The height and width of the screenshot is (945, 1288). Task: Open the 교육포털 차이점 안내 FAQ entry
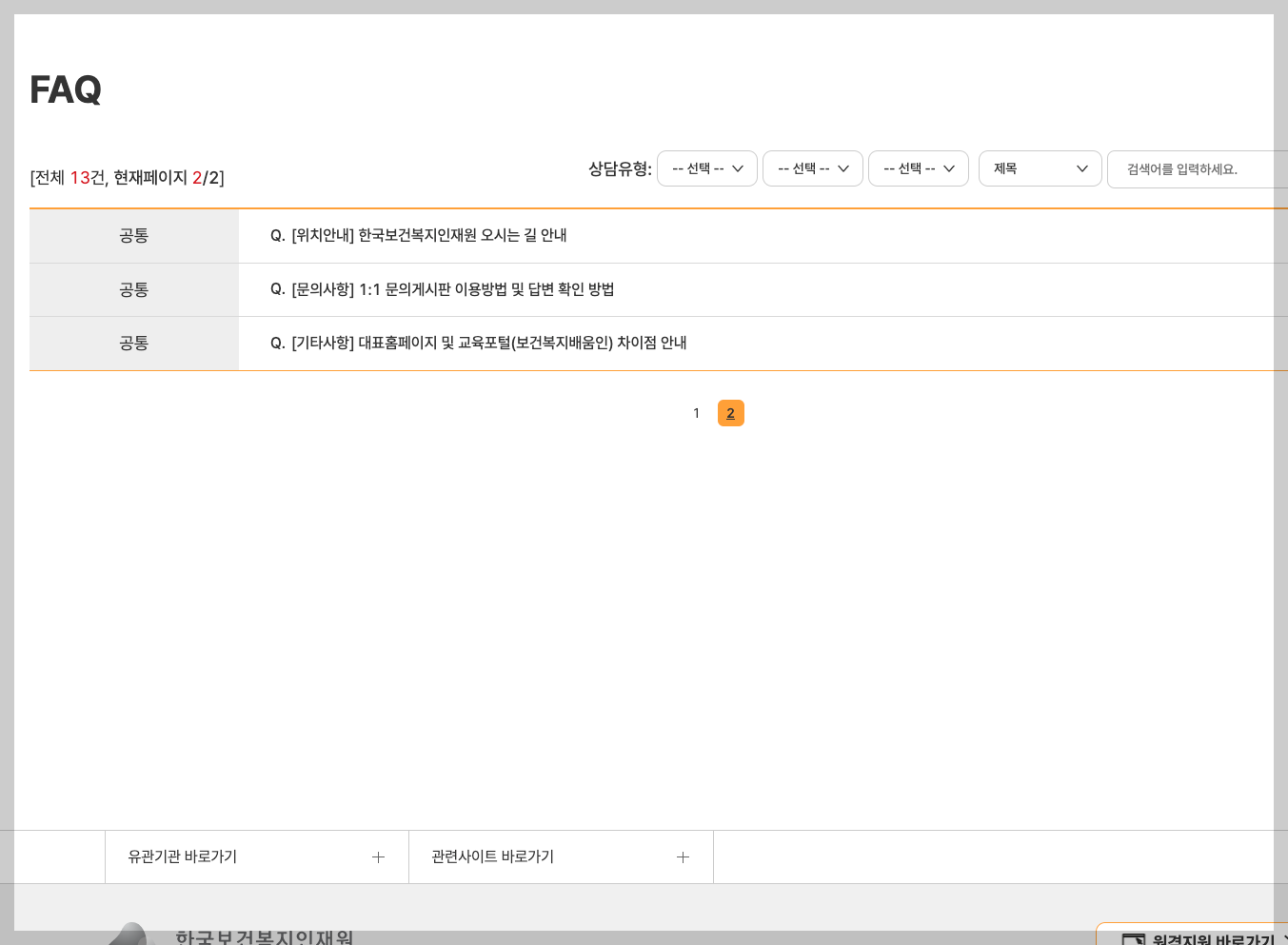pos(488,344)
